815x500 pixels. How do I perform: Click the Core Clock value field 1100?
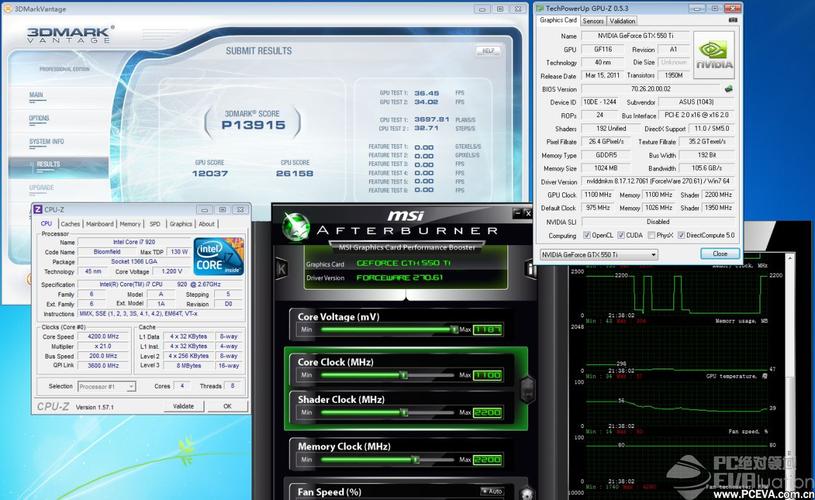[x=488, y=375]
